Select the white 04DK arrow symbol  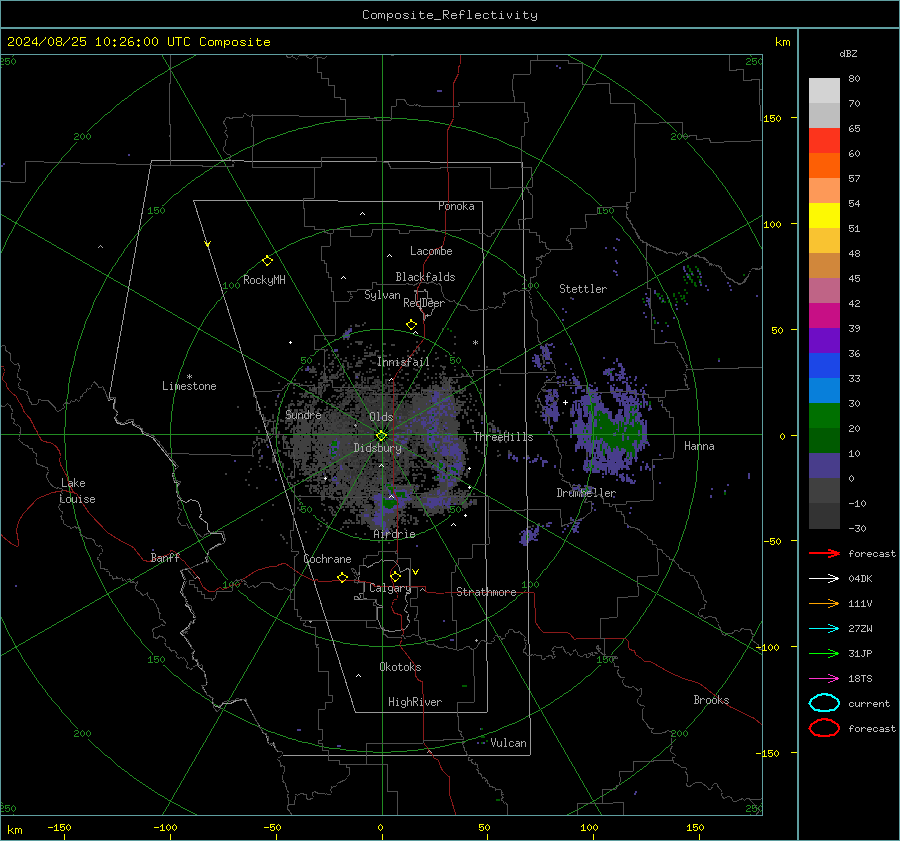click(x=824, y=579)
